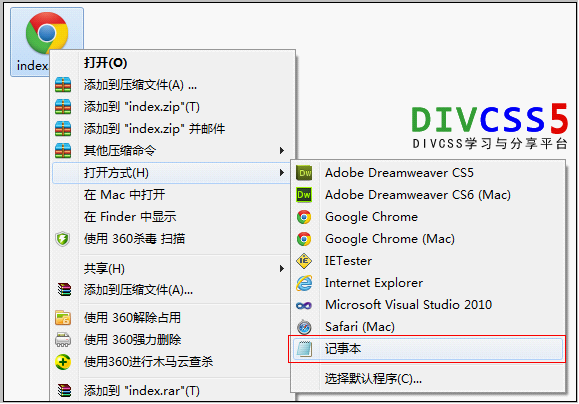
Task: Choose 使用360进行木马云查杀
Action: coord(172,362)
